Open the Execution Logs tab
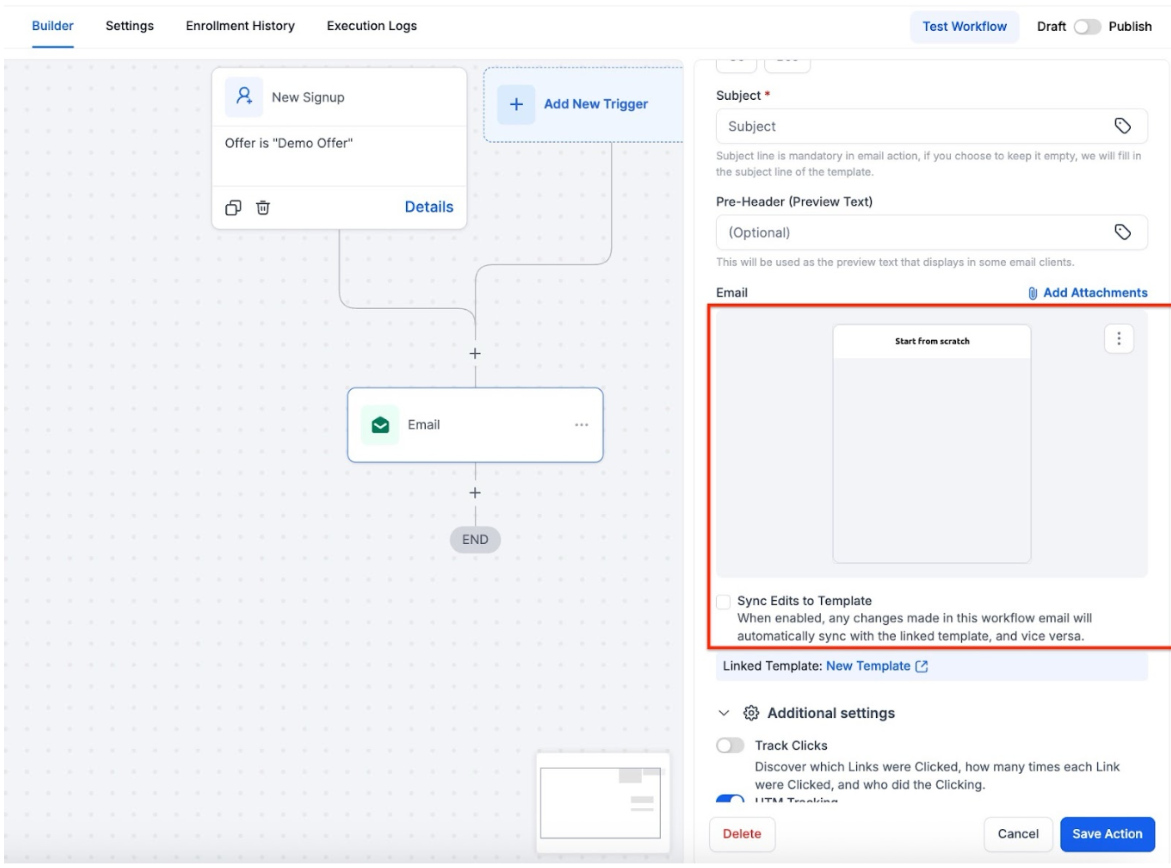 (372, 26)
